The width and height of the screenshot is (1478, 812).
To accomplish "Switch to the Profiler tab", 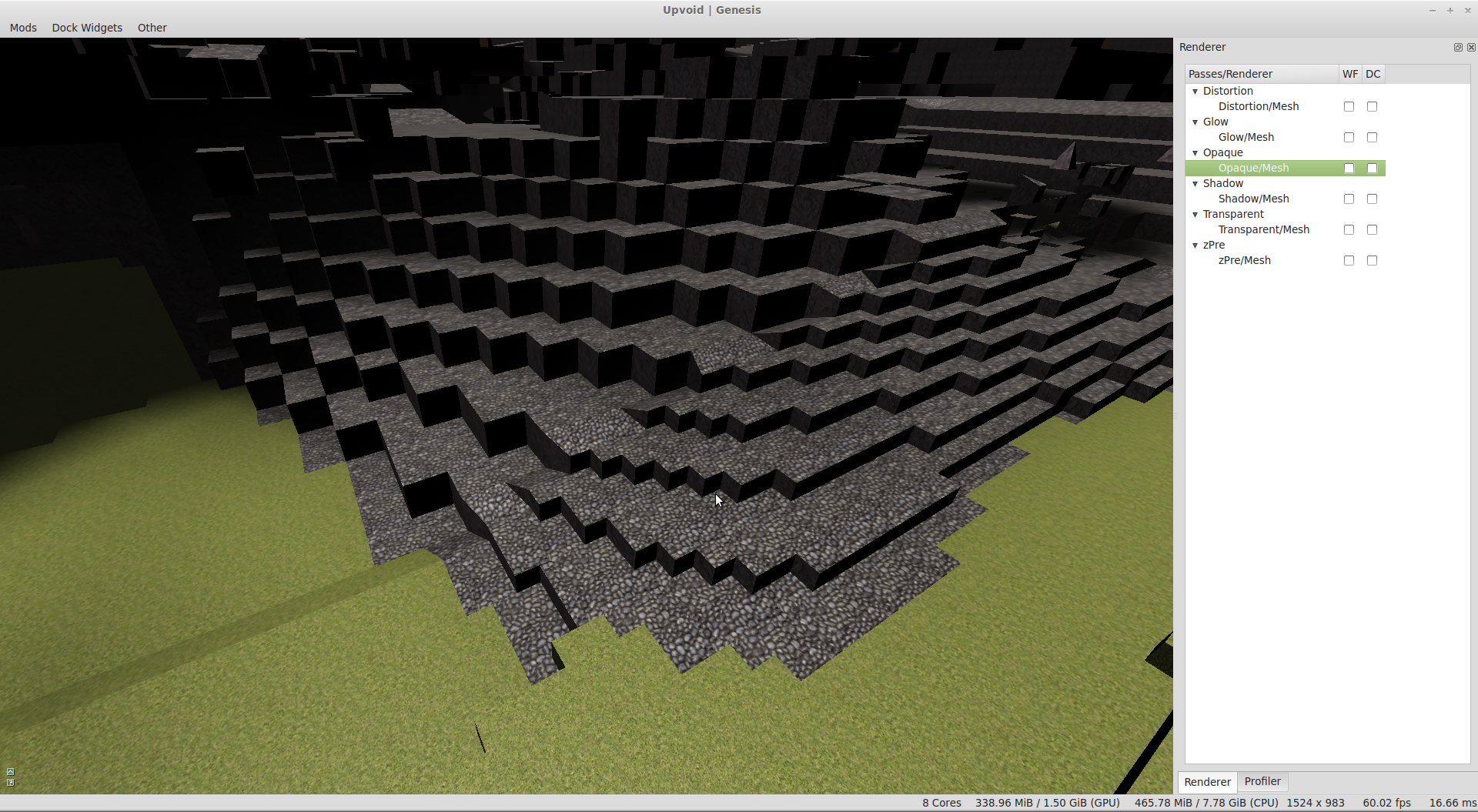I will pyautogui.click(x=1262, y=781).
